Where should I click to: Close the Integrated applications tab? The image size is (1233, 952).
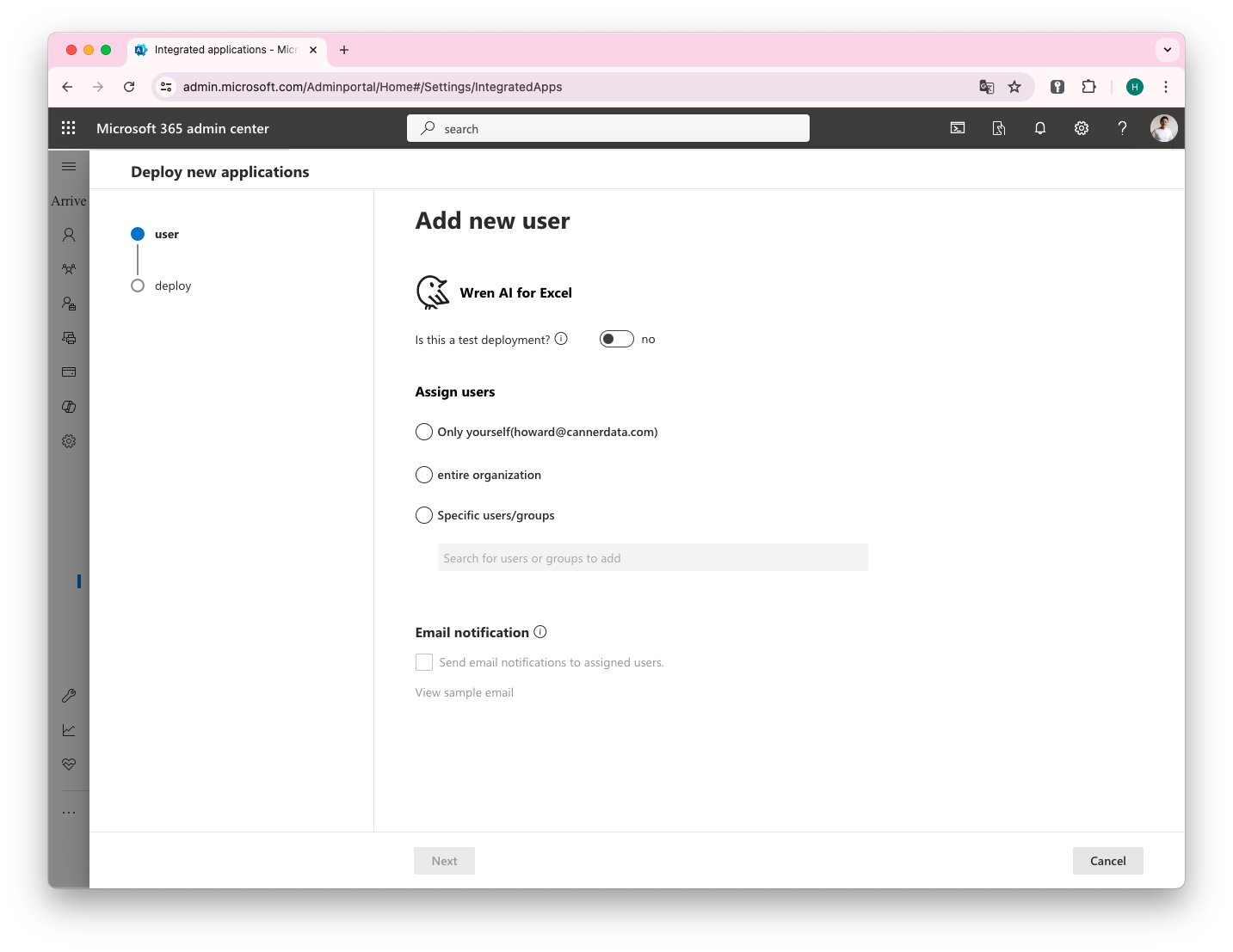pos(313,50)
